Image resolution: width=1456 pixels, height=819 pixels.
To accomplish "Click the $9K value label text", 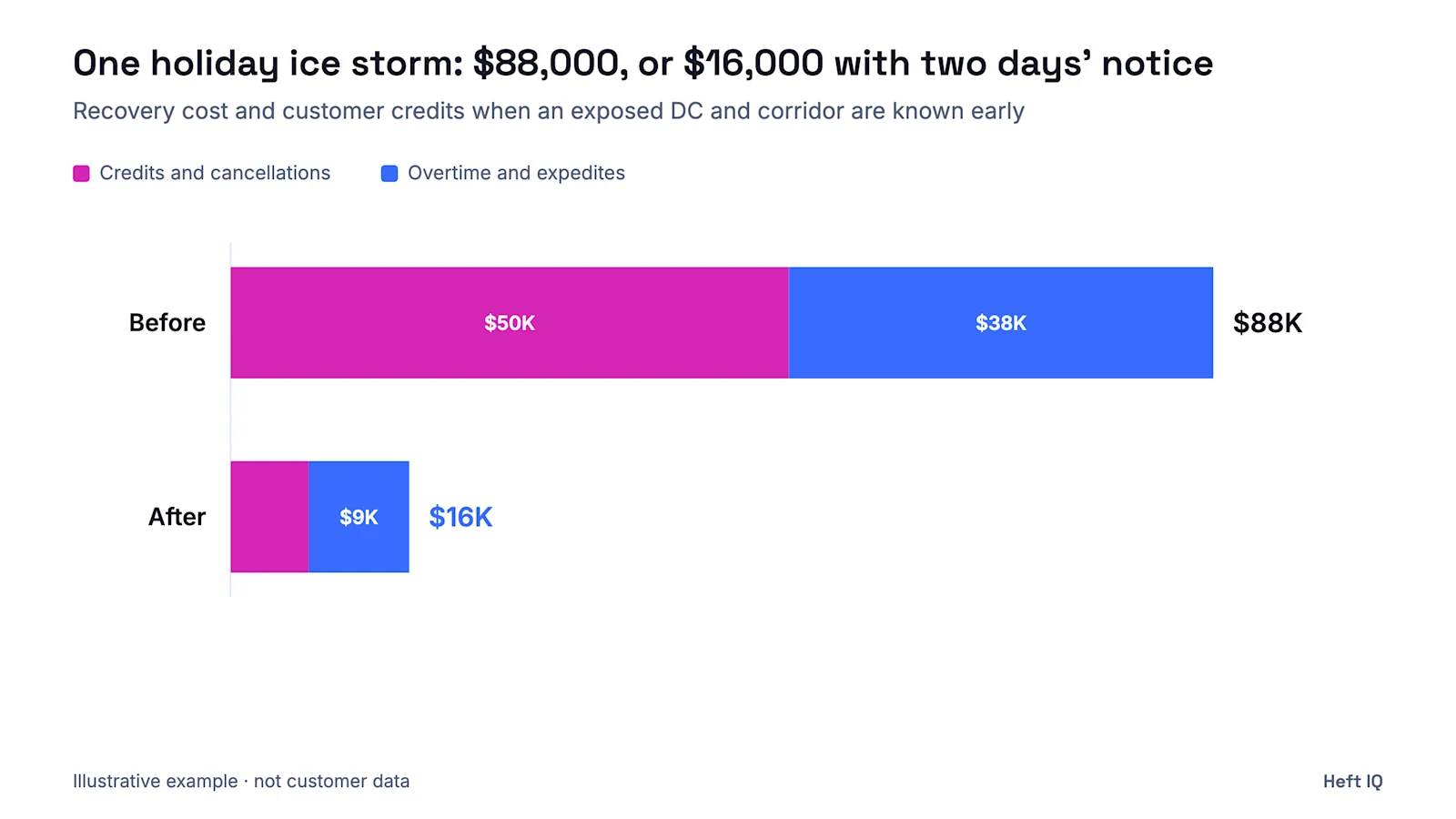I will point(359,517).
